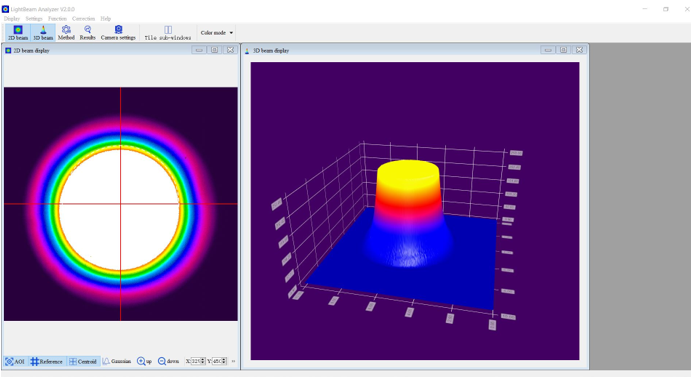This screenshot has height=377, width=692.
Task: Click the zoom up magnifier
Action: [144, 361]
